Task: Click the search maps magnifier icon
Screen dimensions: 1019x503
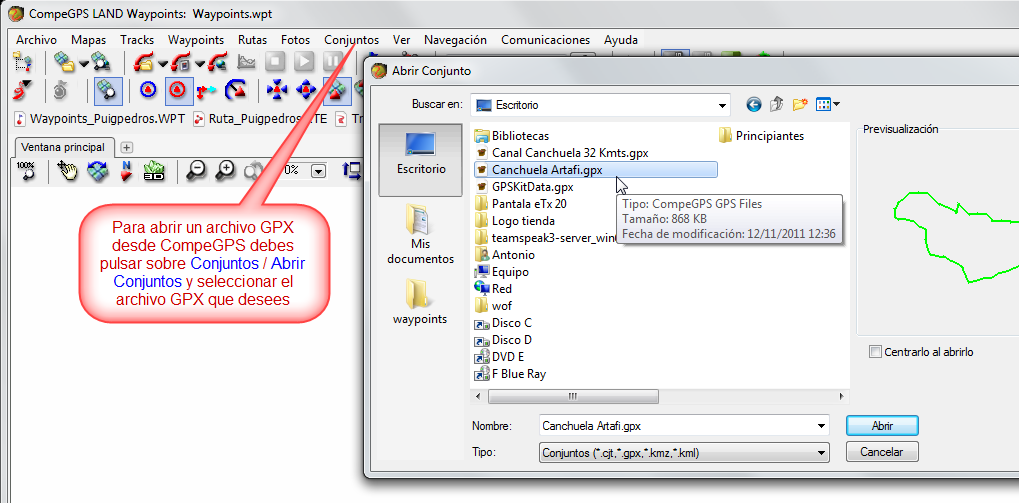Action: 101,62
